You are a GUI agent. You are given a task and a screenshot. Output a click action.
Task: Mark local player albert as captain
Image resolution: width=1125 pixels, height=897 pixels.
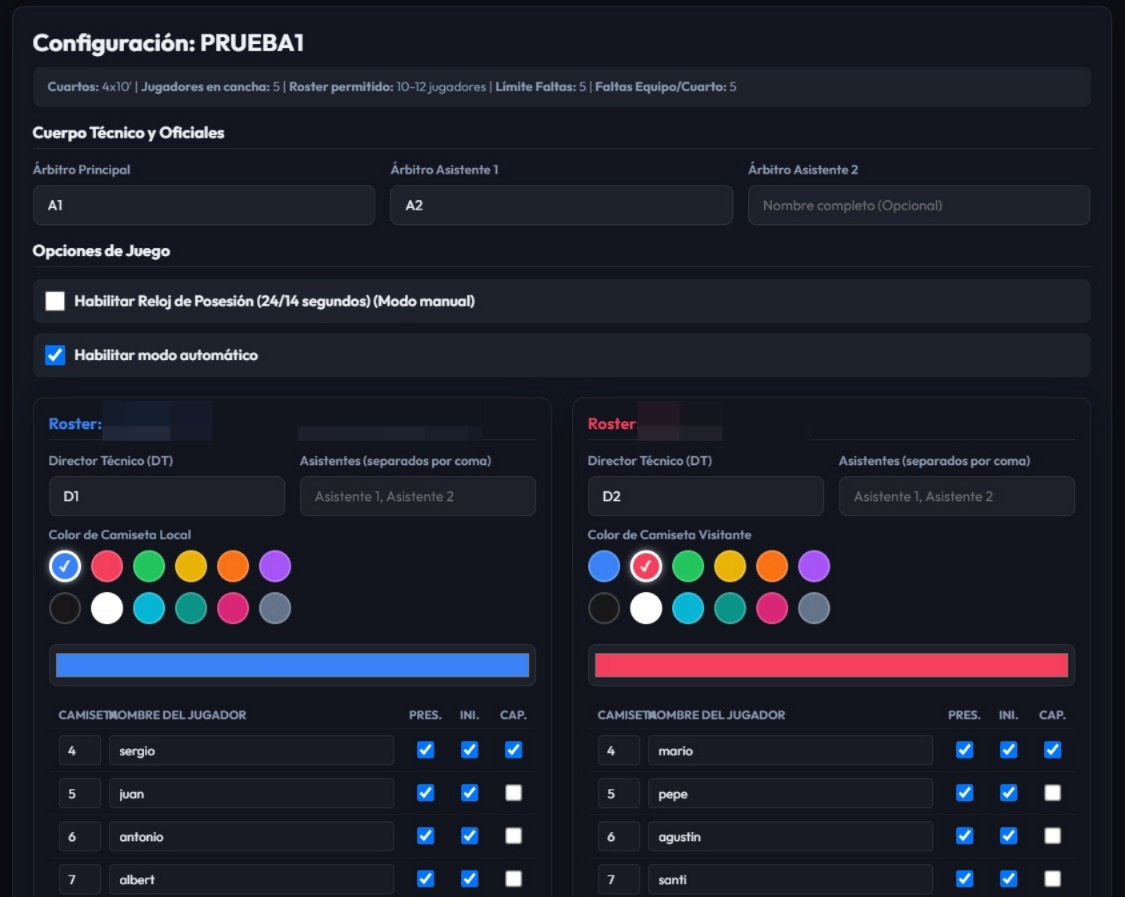click(513, 878)
